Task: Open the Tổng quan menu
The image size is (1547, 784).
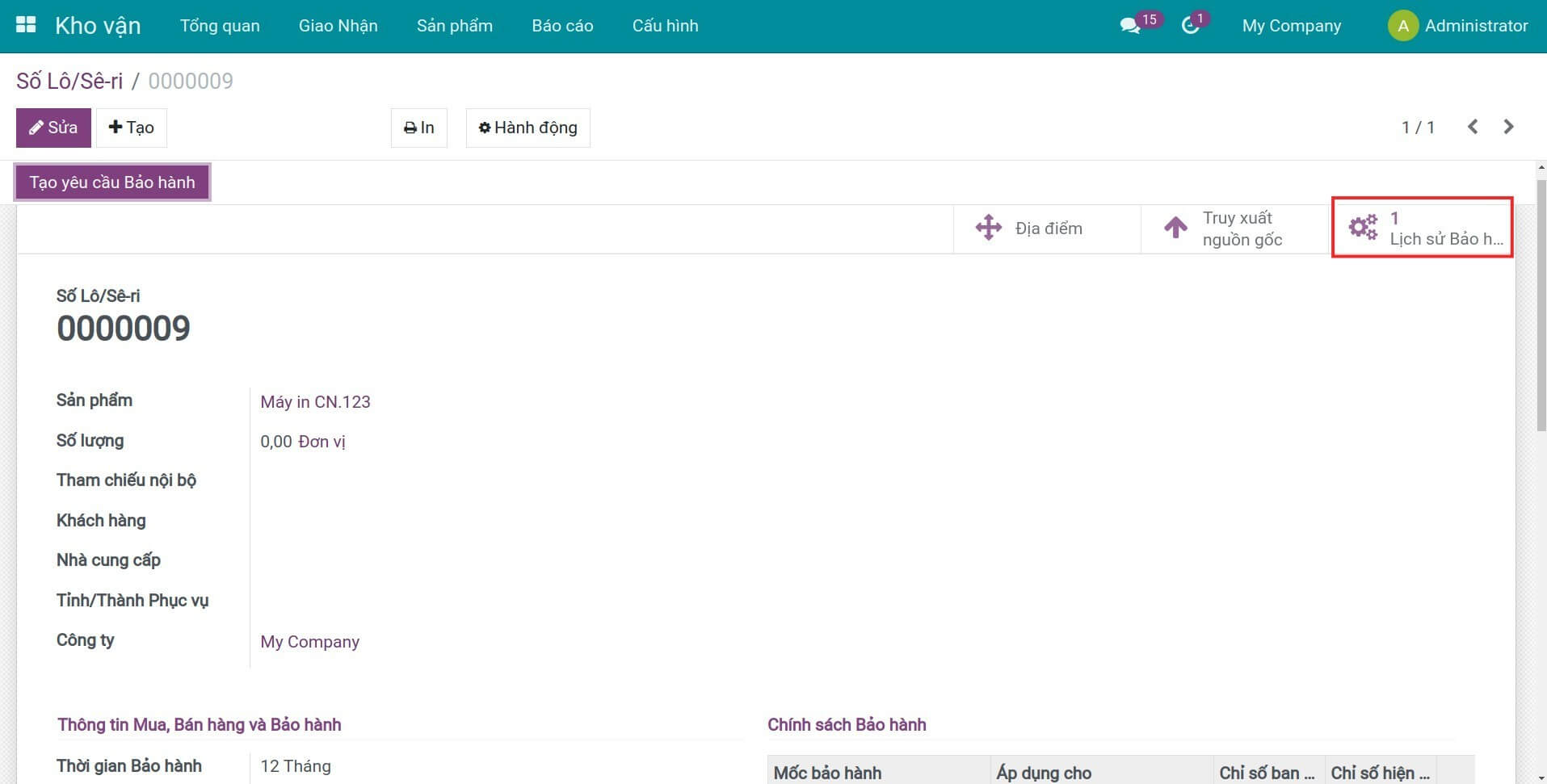Action: pyautogui.click(x=220, y=26)
